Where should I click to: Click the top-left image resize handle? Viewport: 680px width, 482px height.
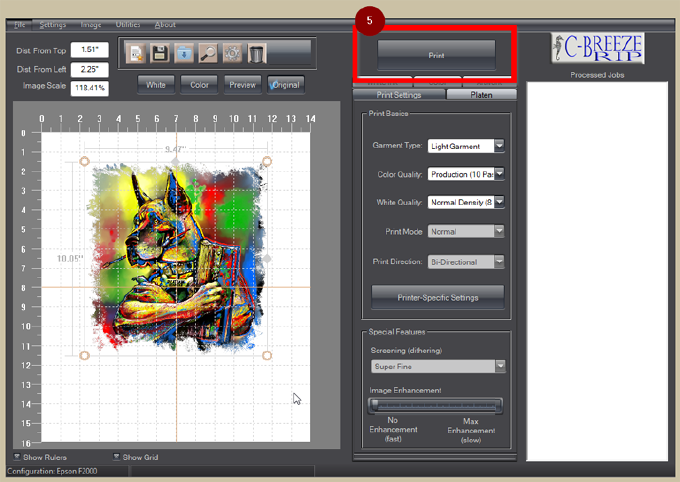tap(85, 161)
